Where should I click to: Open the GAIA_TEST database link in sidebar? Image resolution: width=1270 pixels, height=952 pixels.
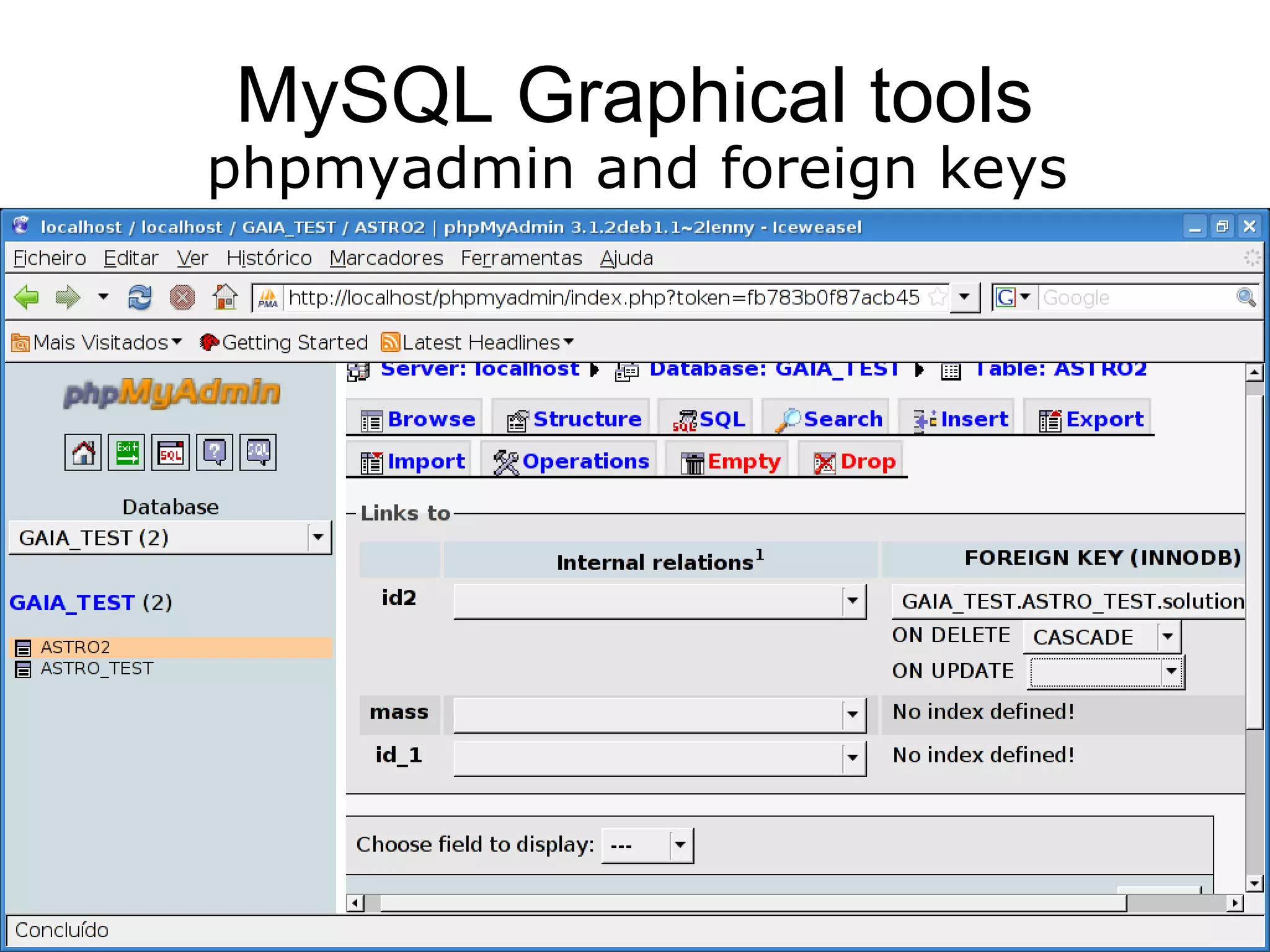72,602
